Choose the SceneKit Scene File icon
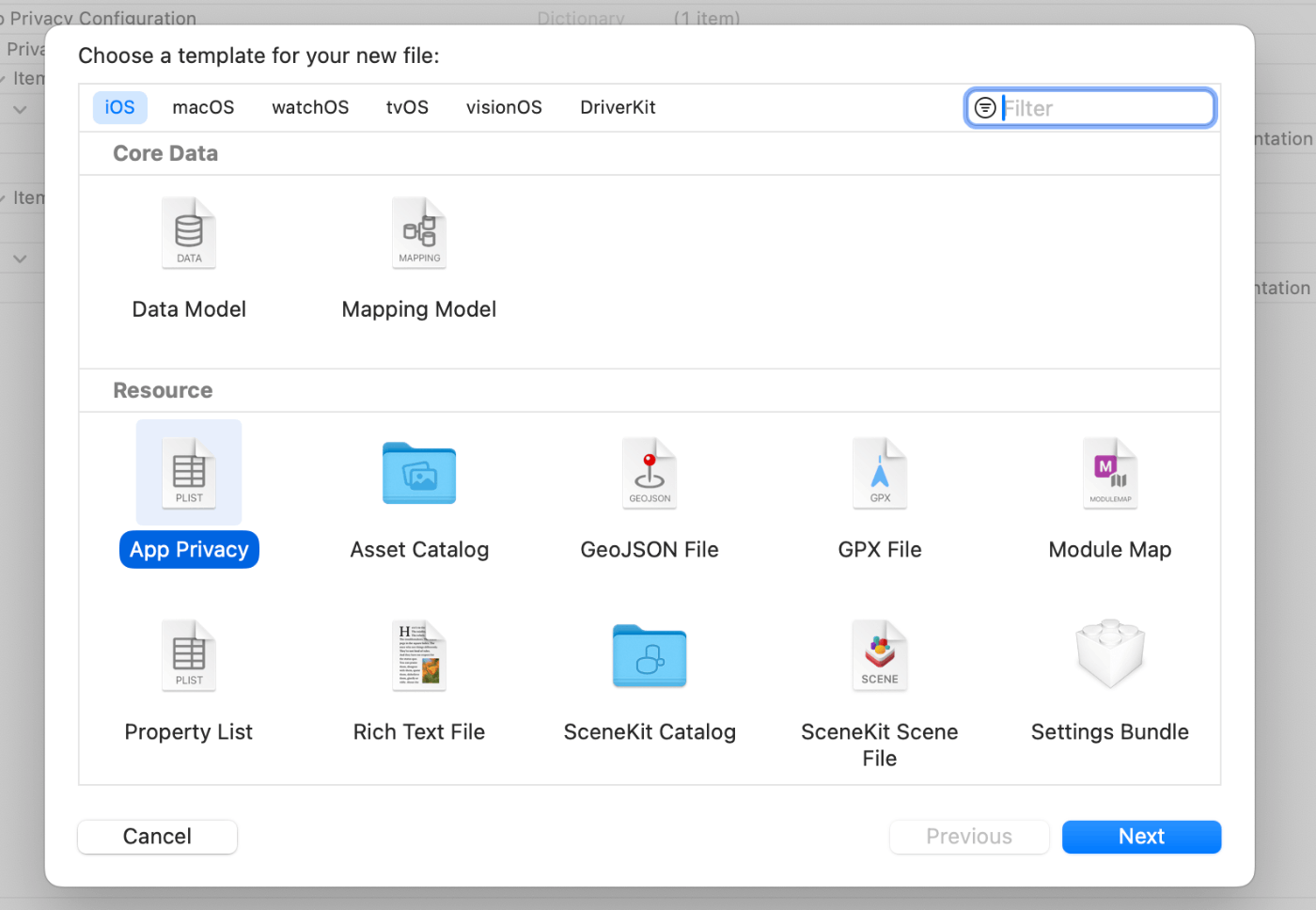The height and width of the screenshot is (910, 1316). [x=880, y=655]
